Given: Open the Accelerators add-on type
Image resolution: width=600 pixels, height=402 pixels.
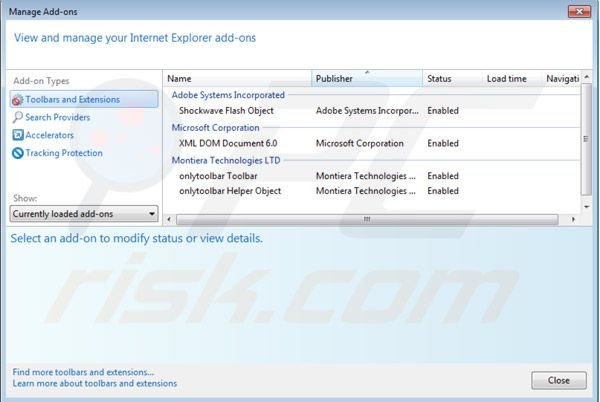Looking at the screenshot, I should click(49, 135).
